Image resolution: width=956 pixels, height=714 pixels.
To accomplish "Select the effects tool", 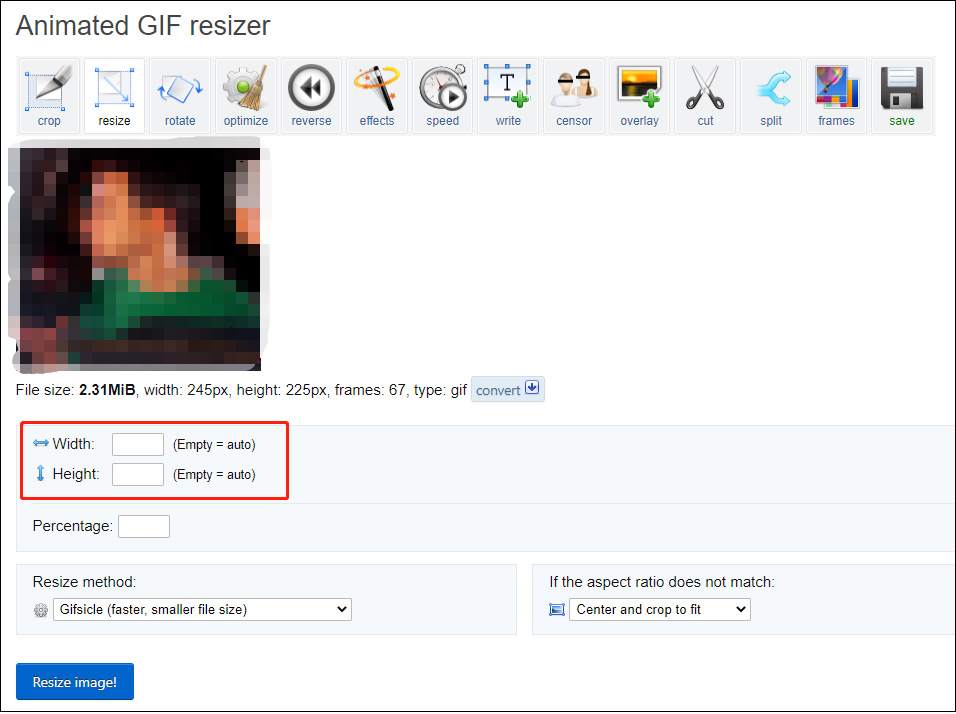I will pyautogui.click(x=376, y=95).
